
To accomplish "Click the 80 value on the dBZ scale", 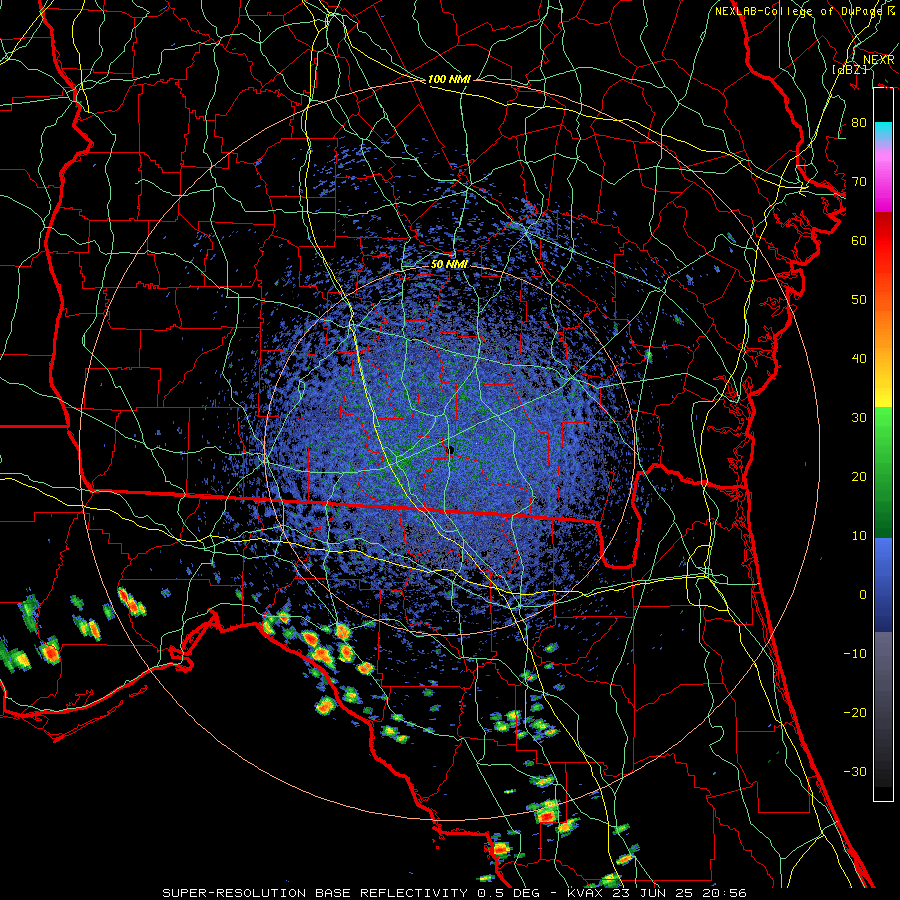I will click(859, 123).
